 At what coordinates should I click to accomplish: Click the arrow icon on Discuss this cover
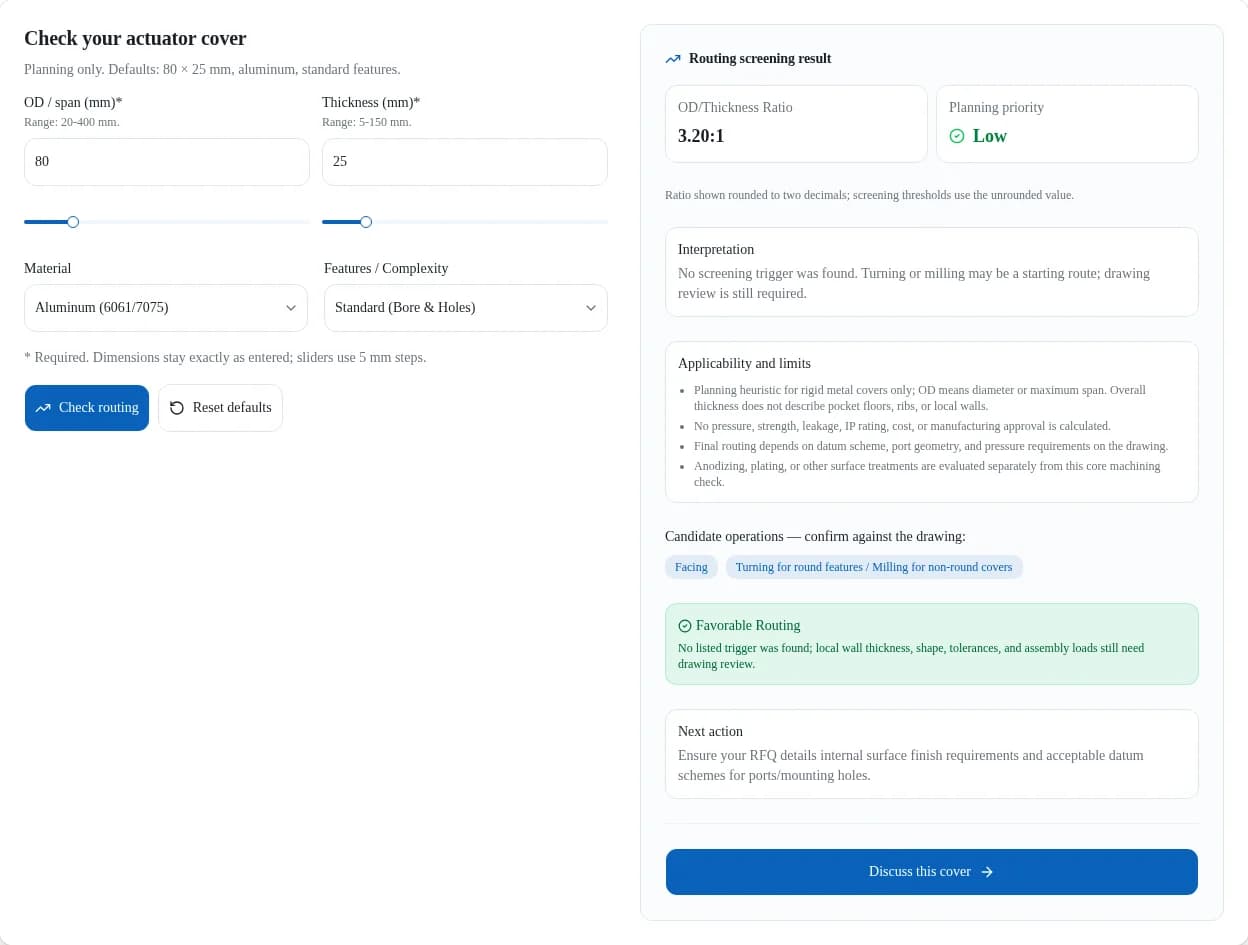[987, 872]
